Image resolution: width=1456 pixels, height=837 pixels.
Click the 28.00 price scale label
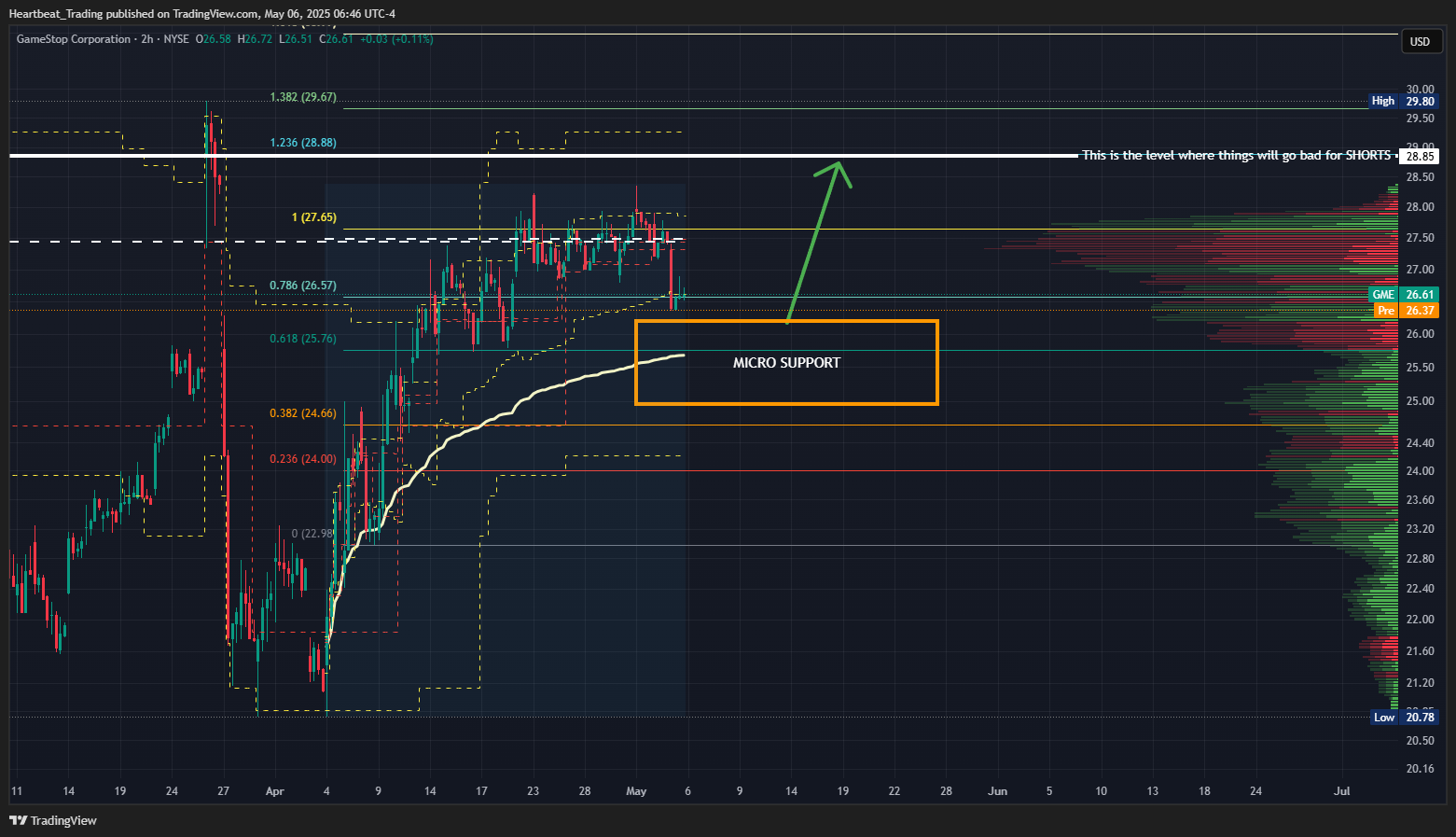(1420, 207)
